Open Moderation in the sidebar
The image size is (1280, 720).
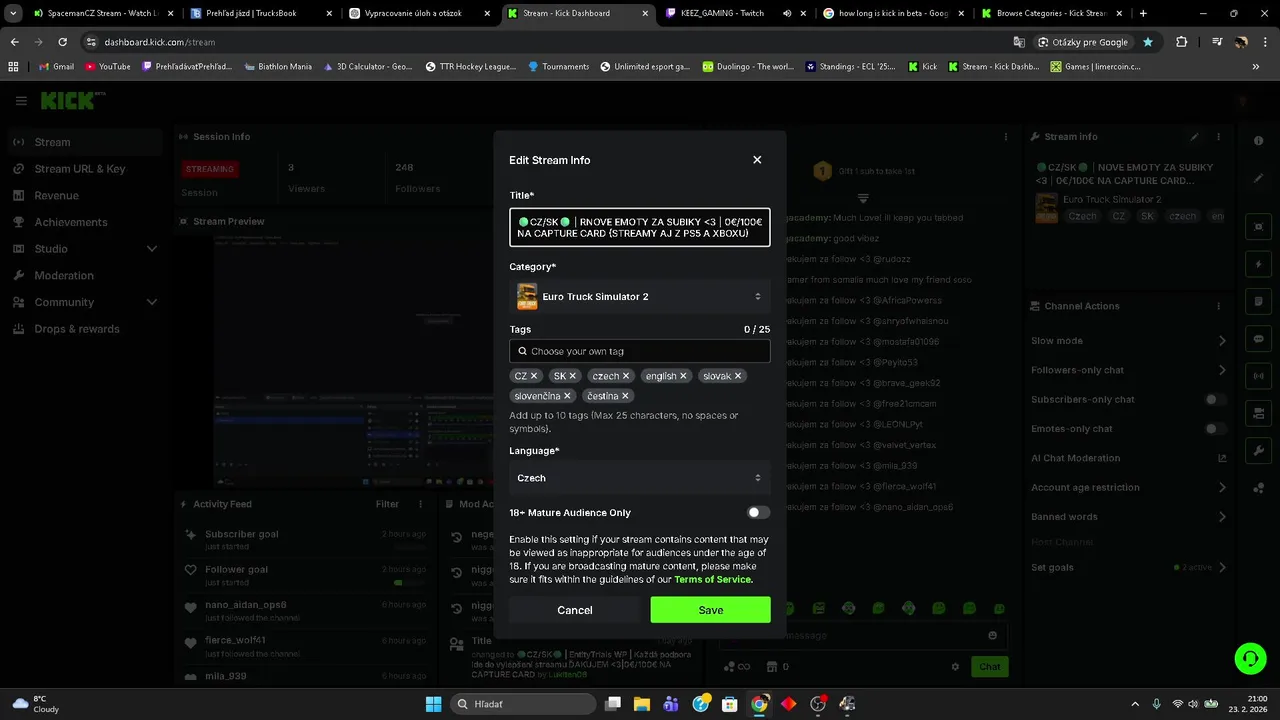[x=84, y=275]
